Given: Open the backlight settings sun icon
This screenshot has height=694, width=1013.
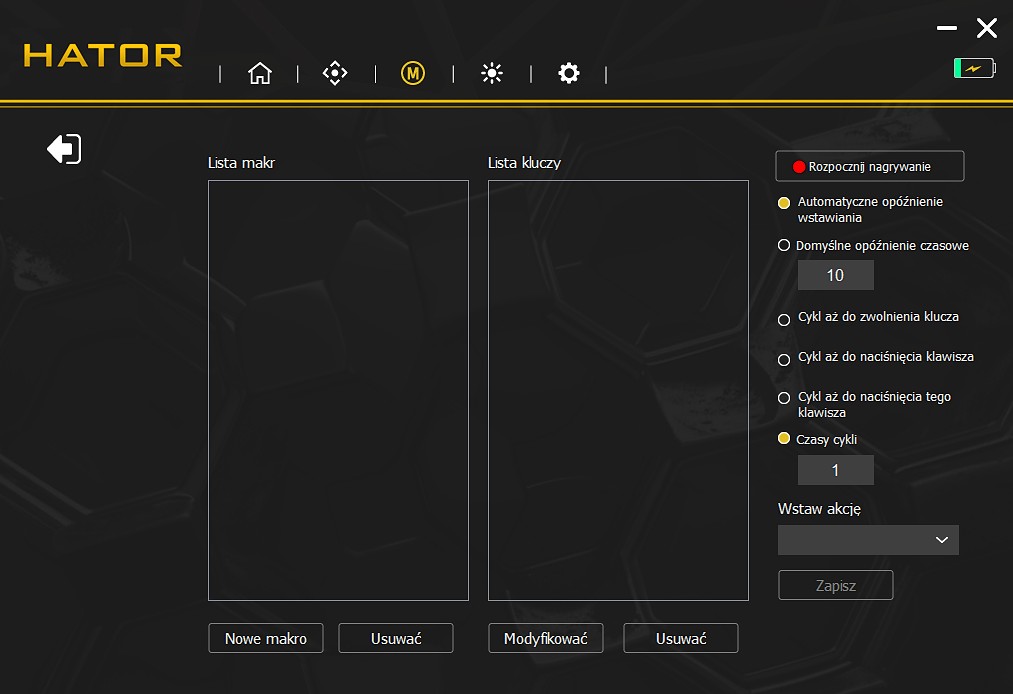Looking at the screenshot, I should point(490,73).
